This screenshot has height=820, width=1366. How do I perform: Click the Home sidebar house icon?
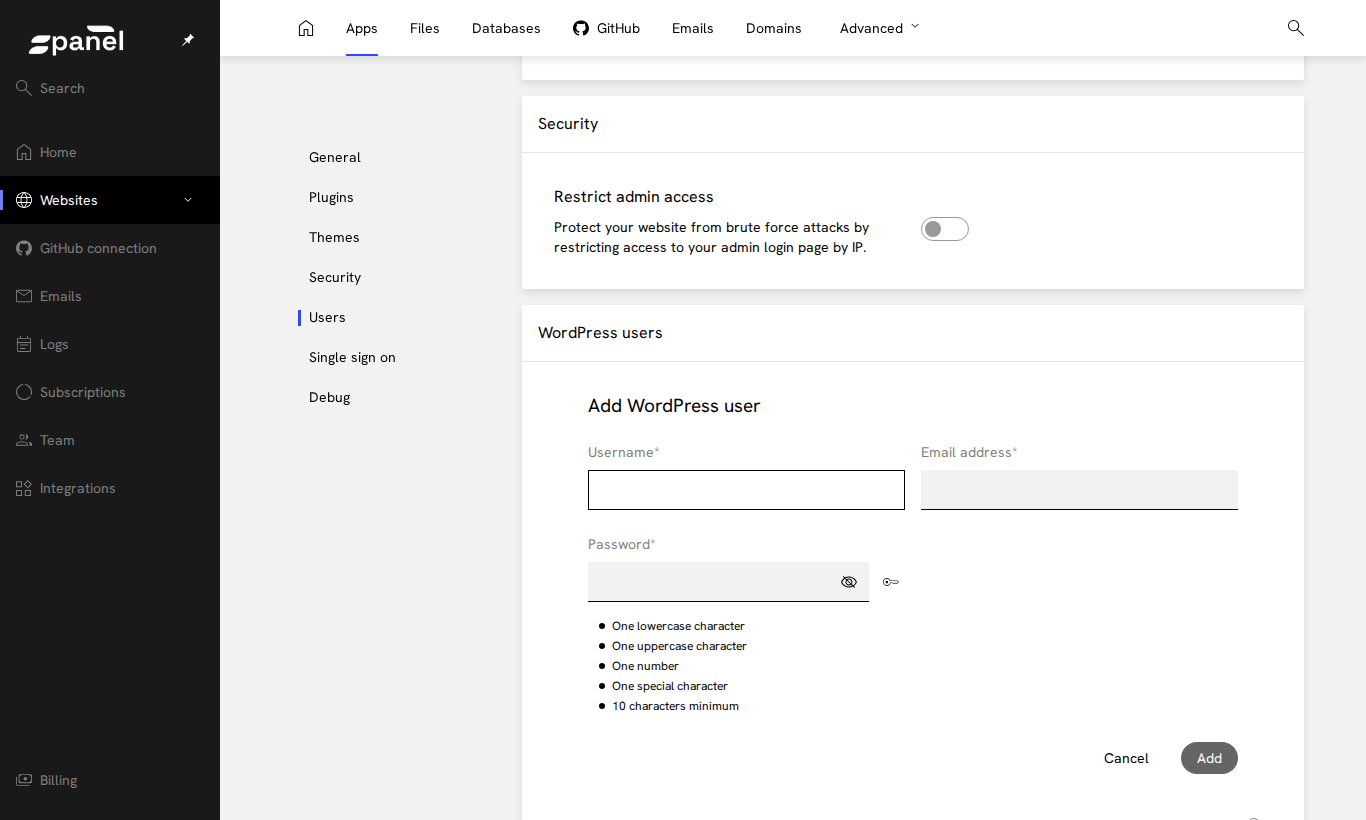[24, 152]
